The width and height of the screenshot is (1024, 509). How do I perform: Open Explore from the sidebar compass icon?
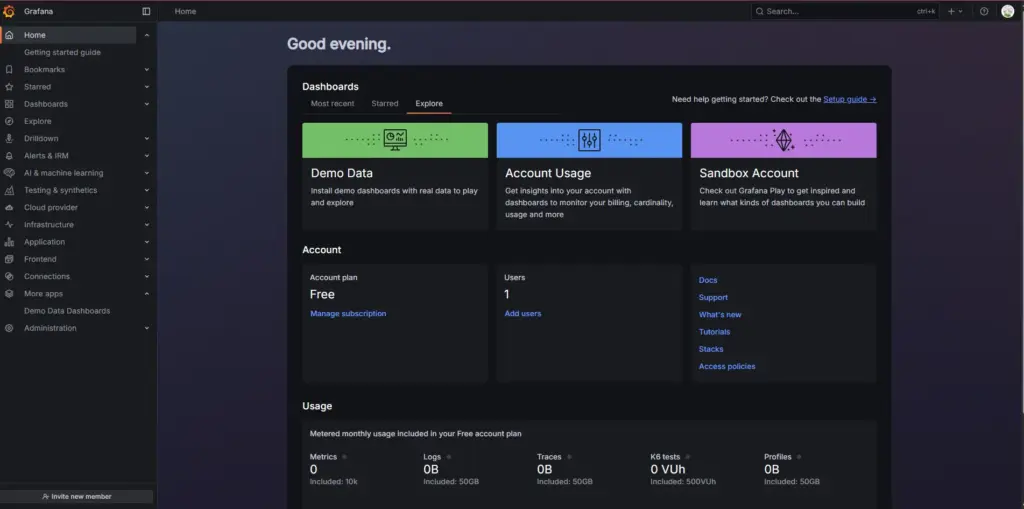tap(9, 121)
